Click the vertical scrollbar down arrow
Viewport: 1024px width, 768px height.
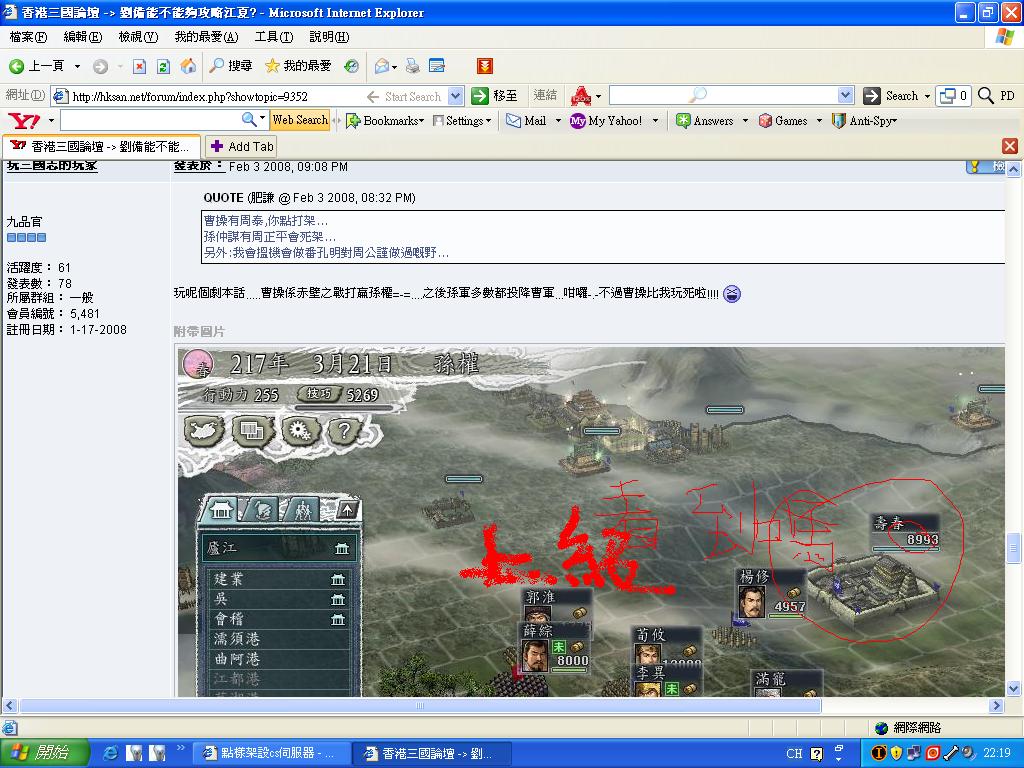[1014, 688]
